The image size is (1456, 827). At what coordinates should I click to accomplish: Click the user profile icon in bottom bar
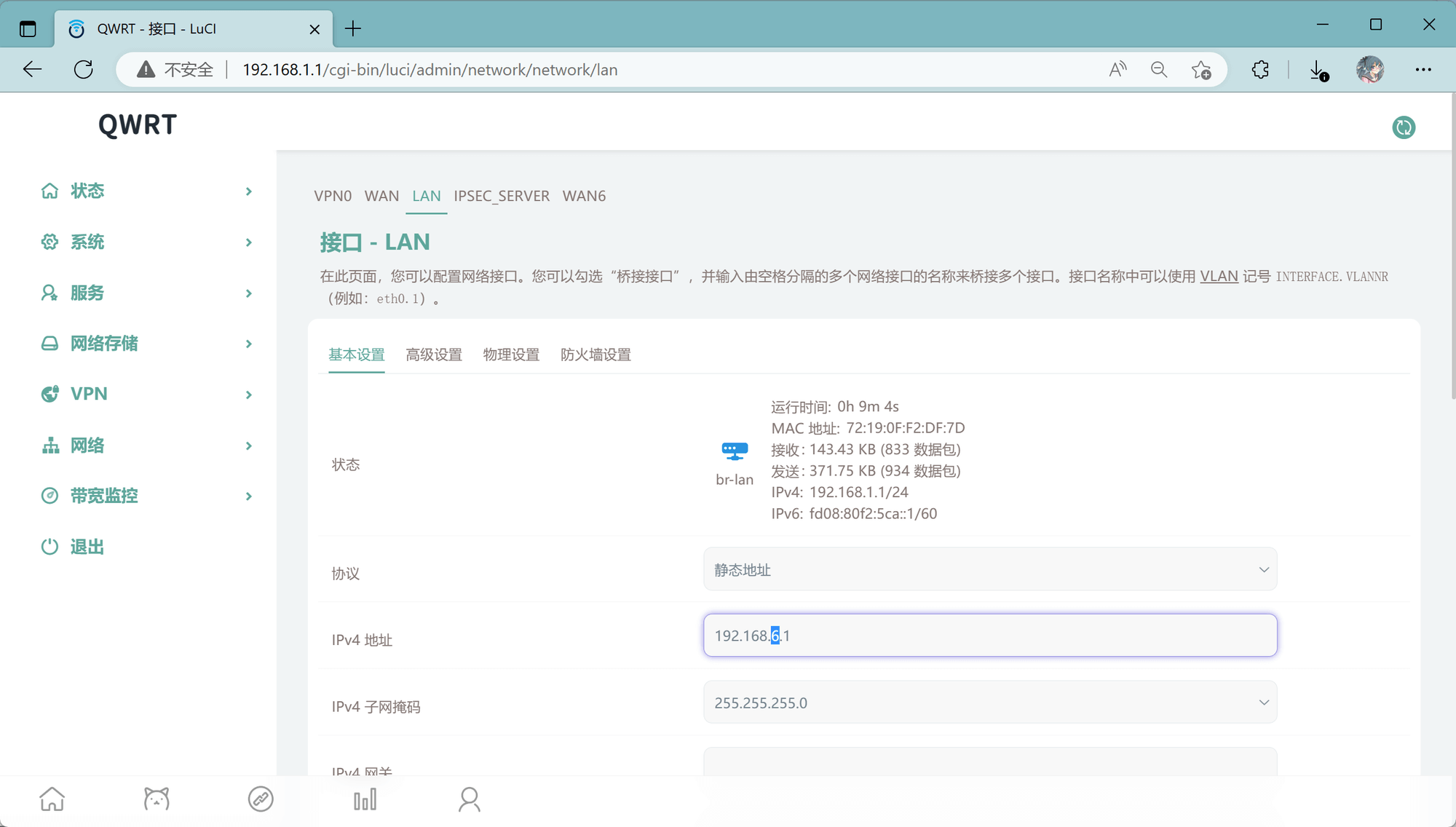click(469, 799)
